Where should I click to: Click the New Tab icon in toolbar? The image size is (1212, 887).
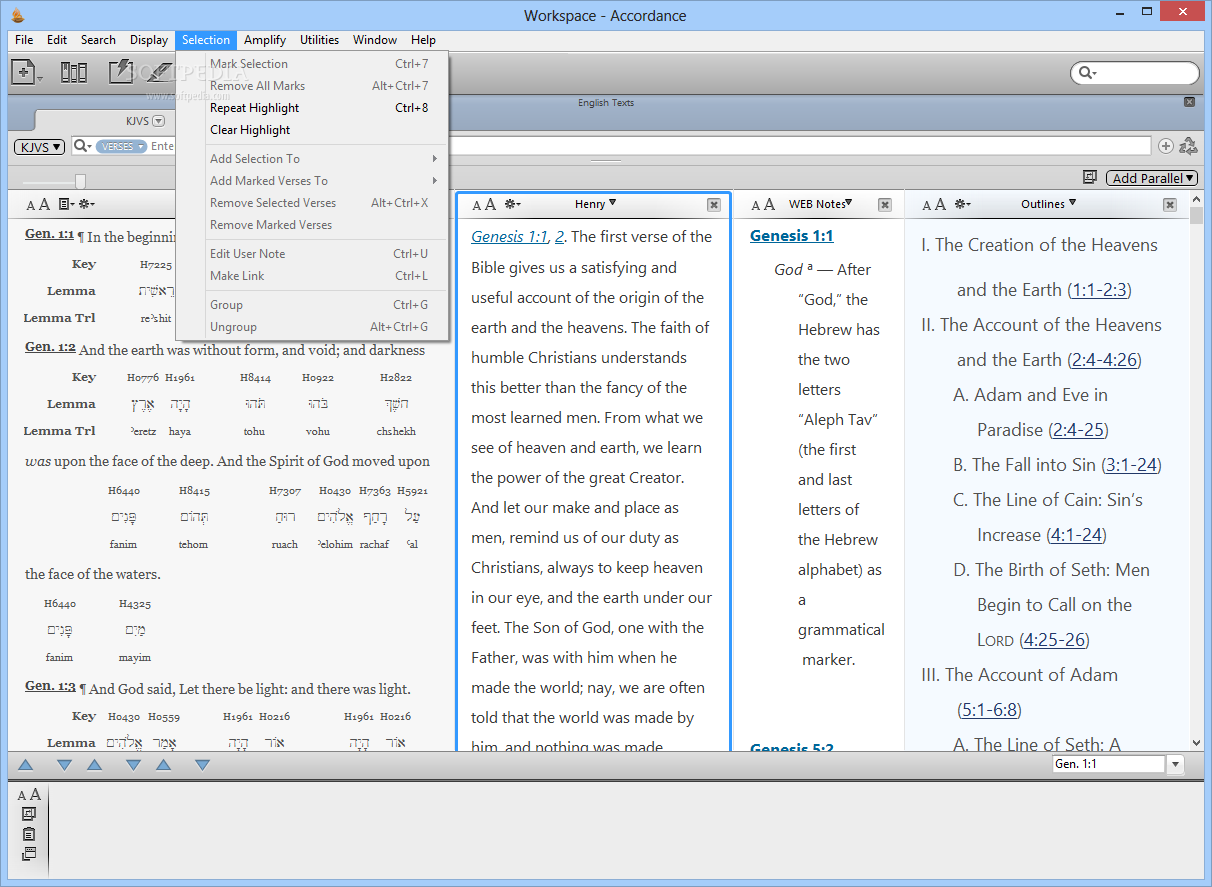[23, 72]
